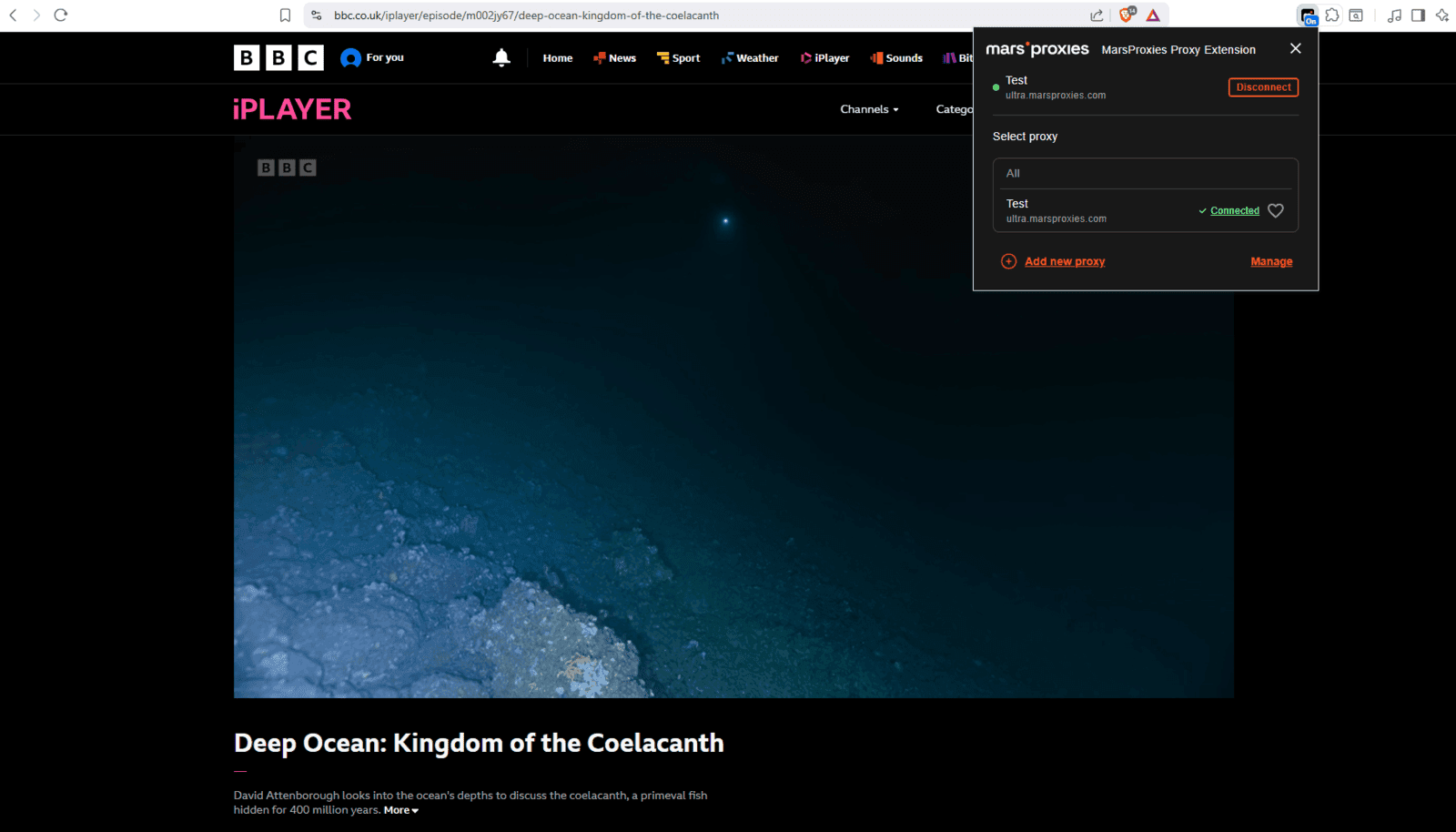Click the browser address bar URL

(526, 15)
